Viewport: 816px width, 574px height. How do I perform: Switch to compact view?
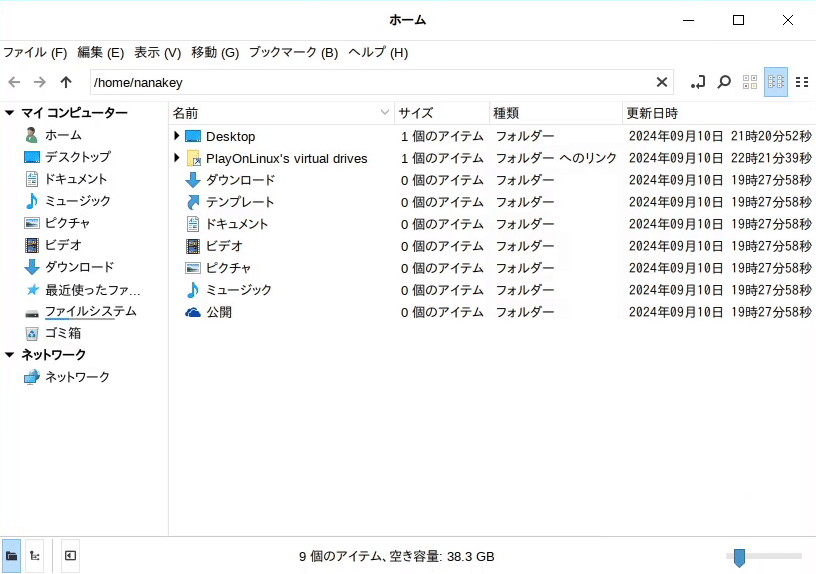click(802, 82)
